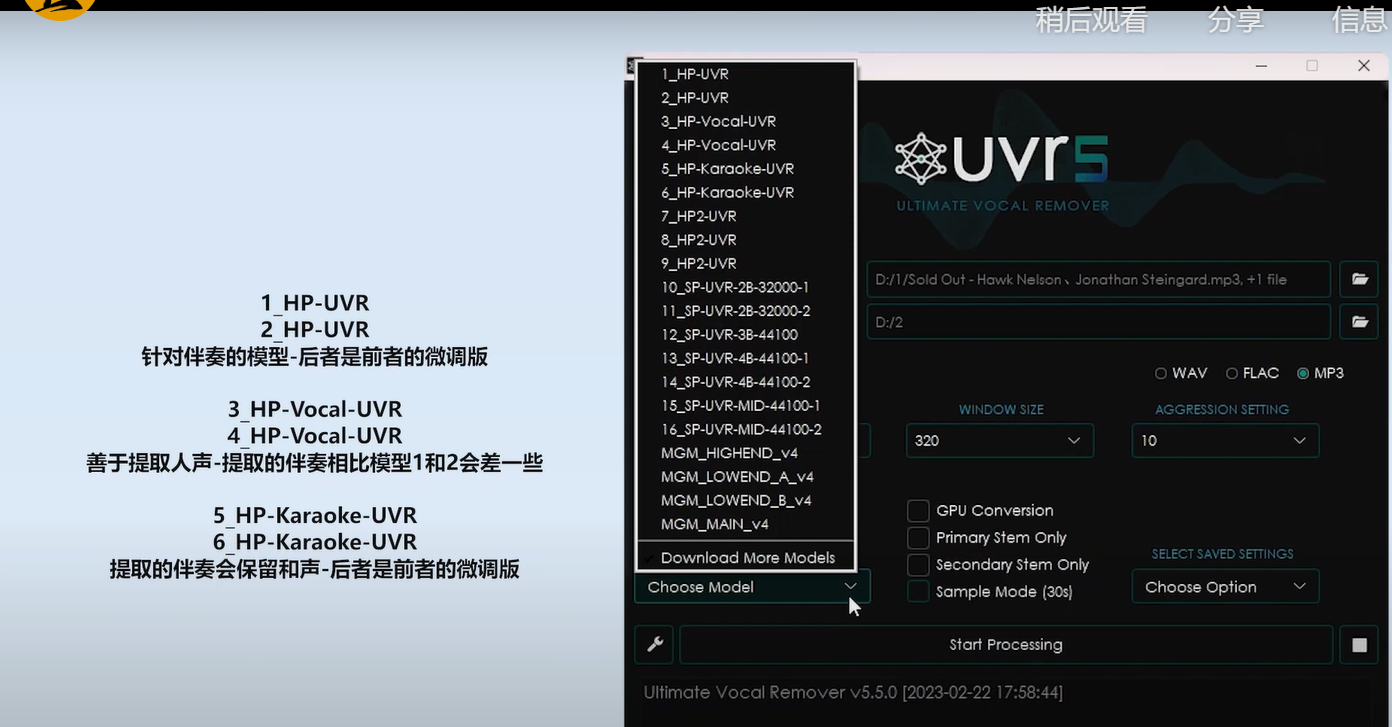The image size is (1392, 727).
Task: Click the WINDOW SIZE label
Action: coord(1001,410)
